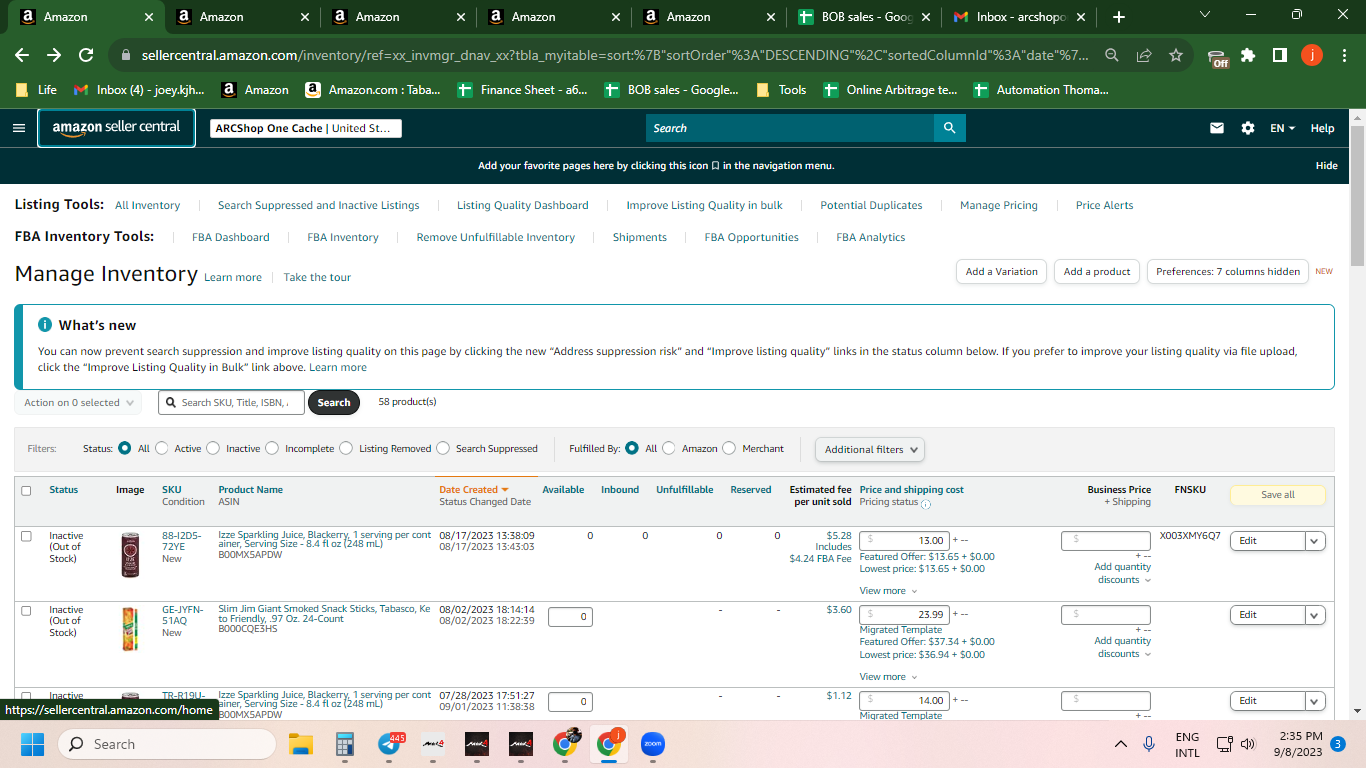
Task: Click the browser back arrow
Action: tap(22, 55)
